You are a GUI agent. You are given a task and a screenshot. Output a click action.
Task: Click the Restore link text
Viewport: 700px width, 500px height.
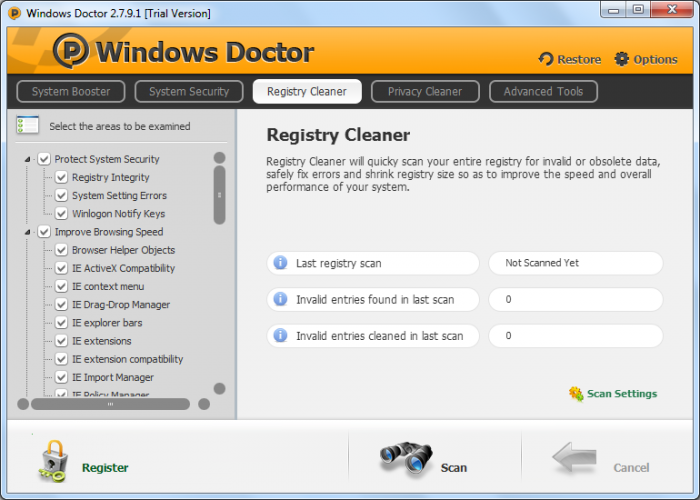click(x=579, y=59)
